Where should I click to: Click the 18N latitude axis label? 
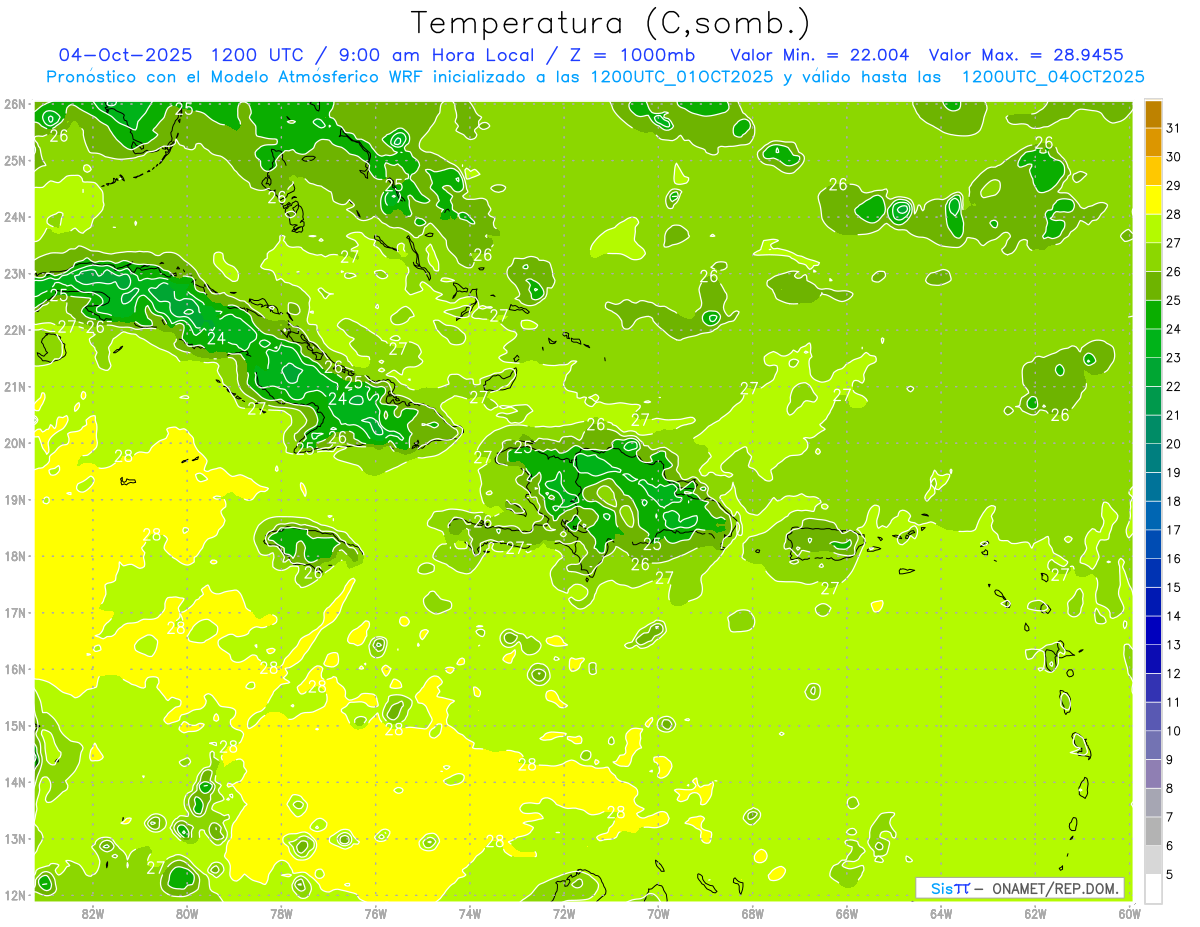coord(15,556)
